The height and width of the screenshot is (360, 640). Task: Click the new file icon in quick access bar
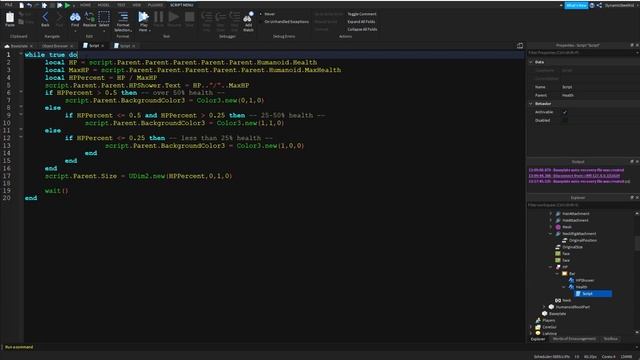click(x=22, y=5)
